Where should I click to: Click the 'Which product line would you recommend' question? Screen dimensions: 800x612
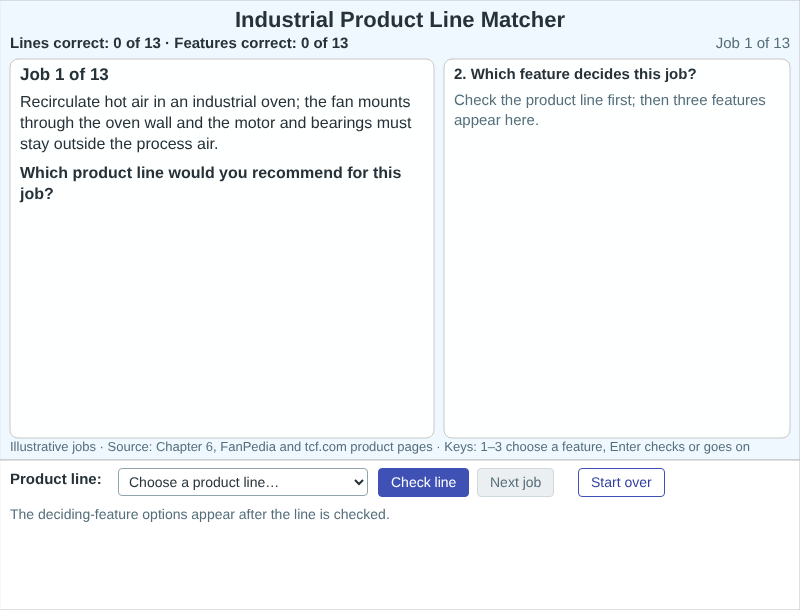click(211, 183)
